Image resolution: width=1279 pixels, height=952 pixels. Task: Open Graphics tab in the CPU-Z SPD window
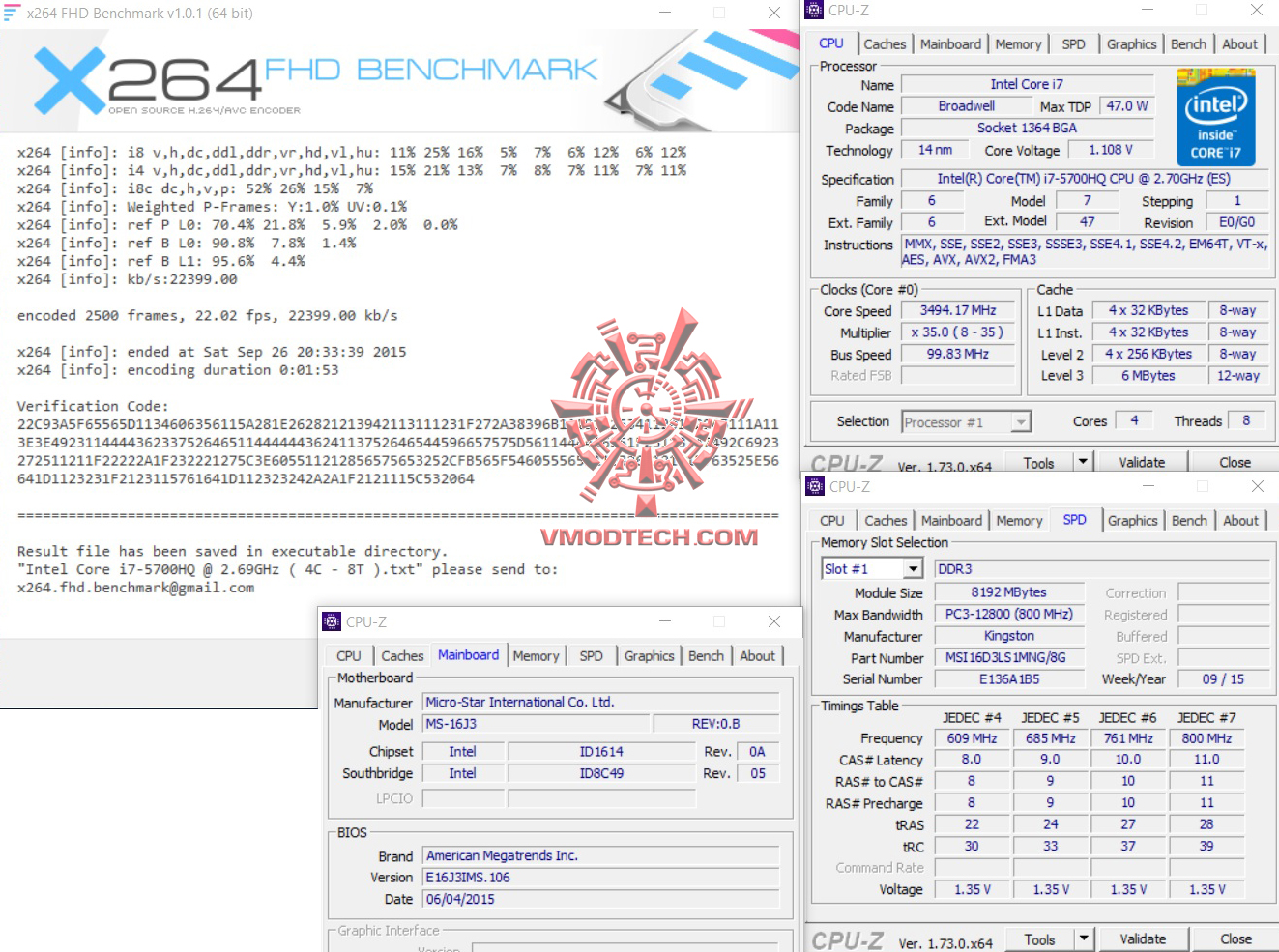[1132, 521]
